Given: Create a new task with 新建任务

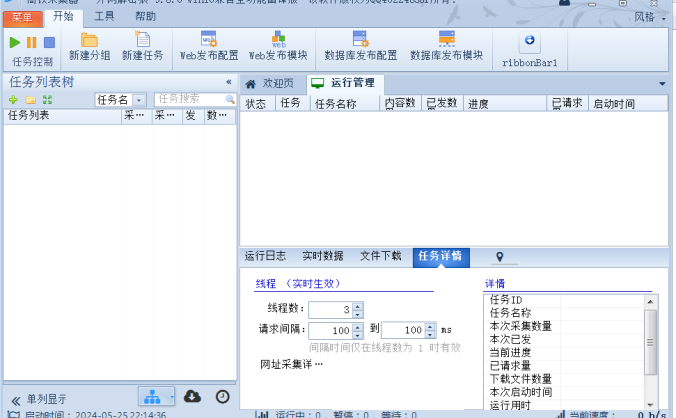Looking at the screenshot, I should (143, 47).
